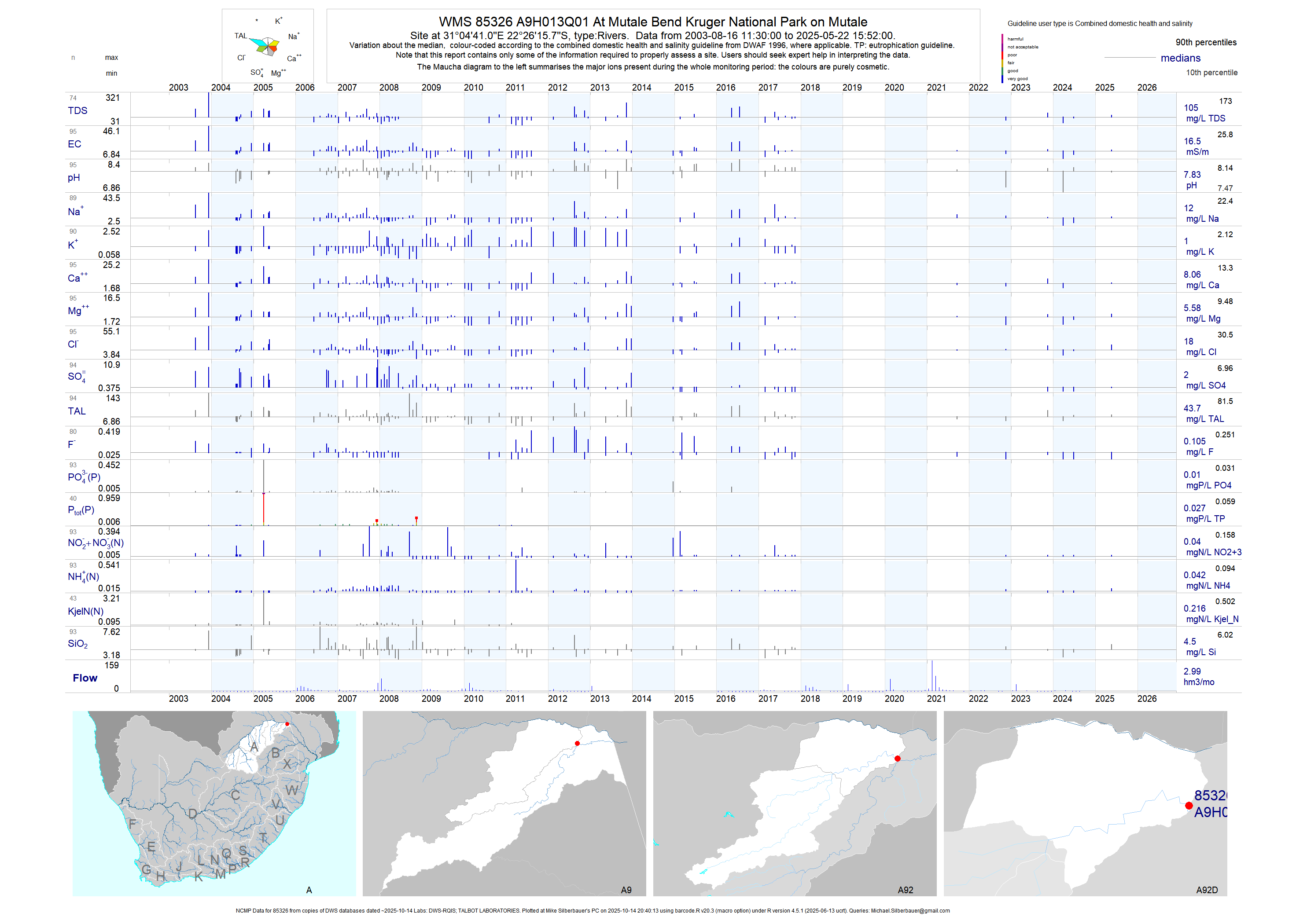Viewport: 1307px width, 924px height.
Task: Click the KjelN(N) row label
Action: [x=85, y=611]
